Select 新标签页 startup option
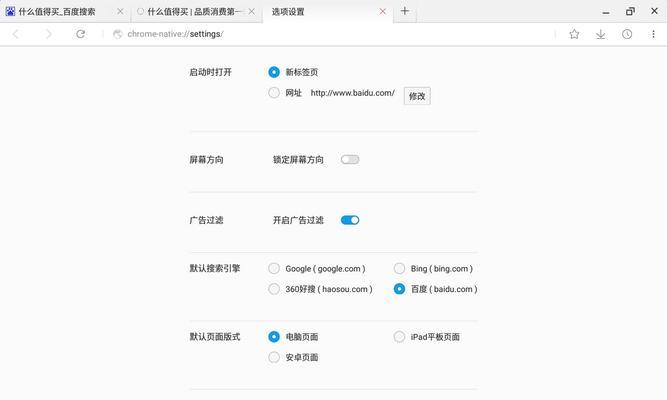667x400 pixels. click(x=274, y=72)
